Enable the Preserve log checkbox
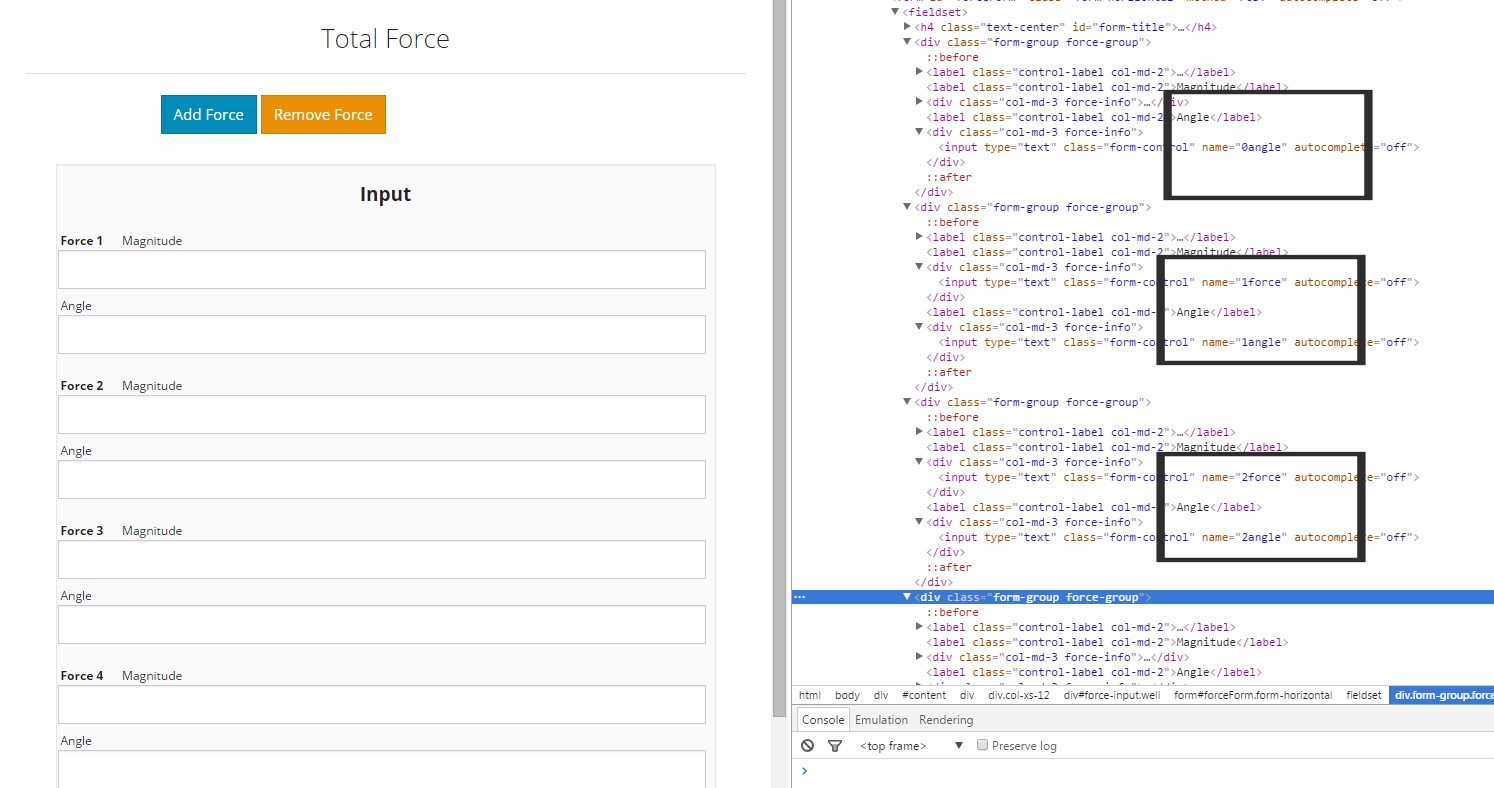The width and height of the screenshot is (1494, 788). point(983,745)
